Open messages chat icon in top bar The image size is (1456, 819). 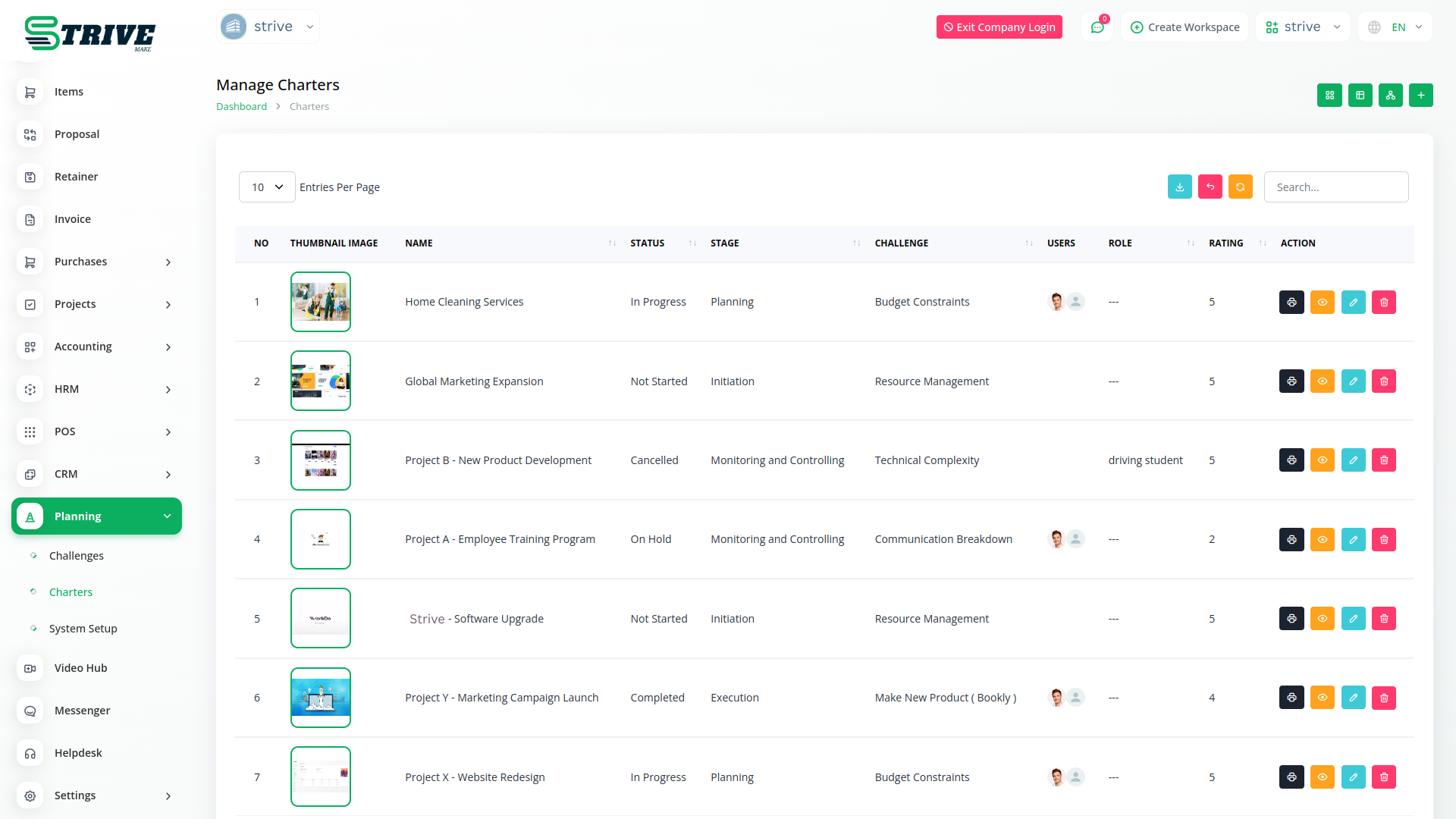[1097, 27]
